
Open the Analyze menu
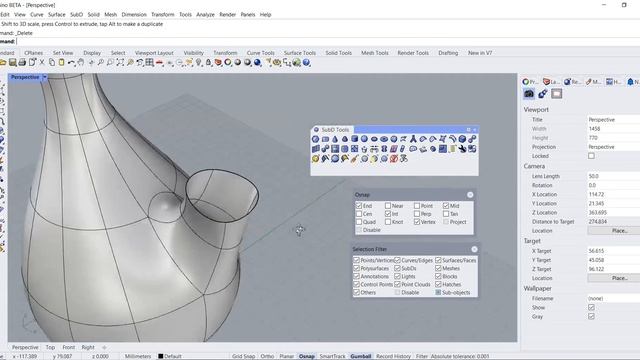205,14
